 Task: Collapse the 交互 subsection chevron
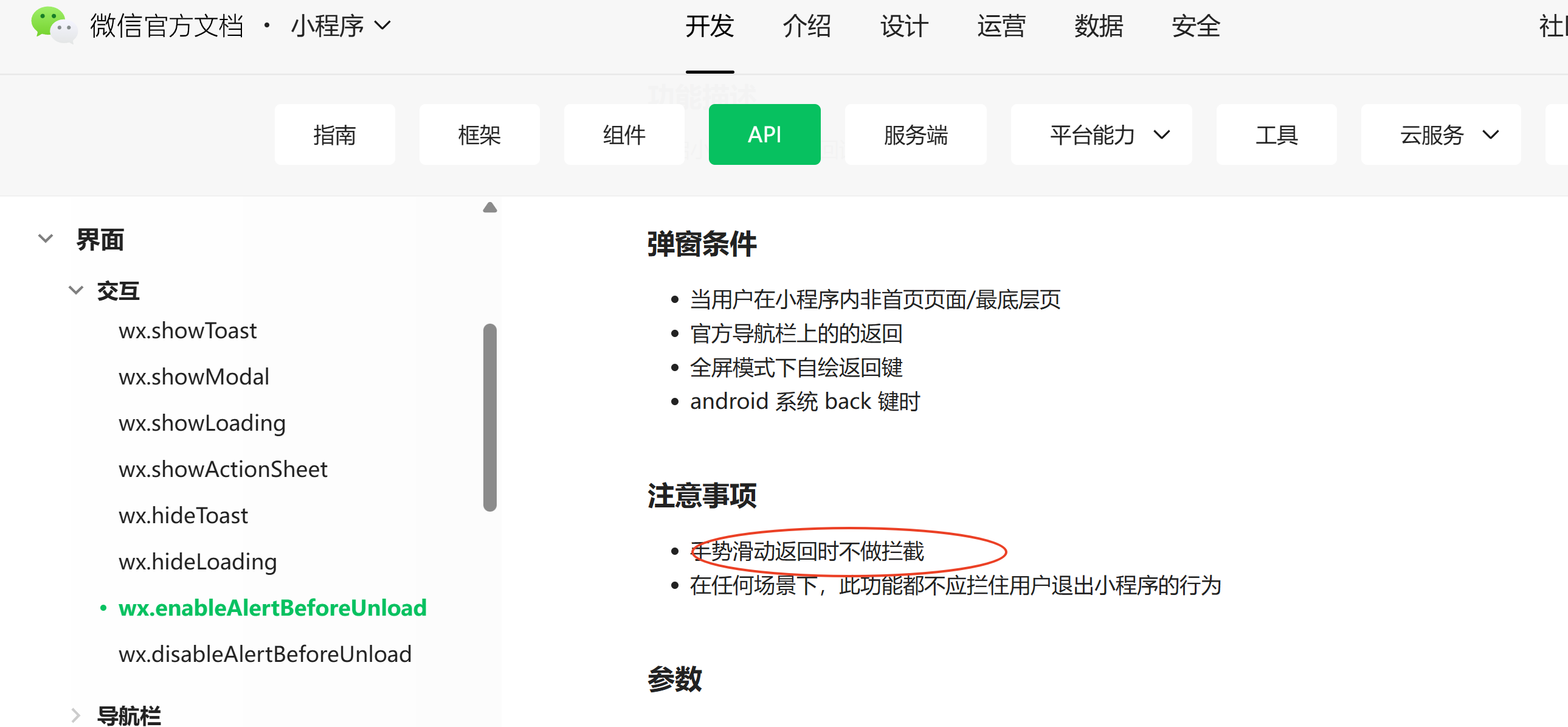(x=75, y=290)
